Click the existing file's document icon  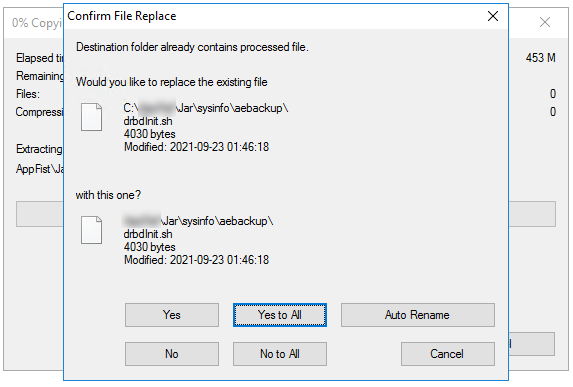[91, 117]
